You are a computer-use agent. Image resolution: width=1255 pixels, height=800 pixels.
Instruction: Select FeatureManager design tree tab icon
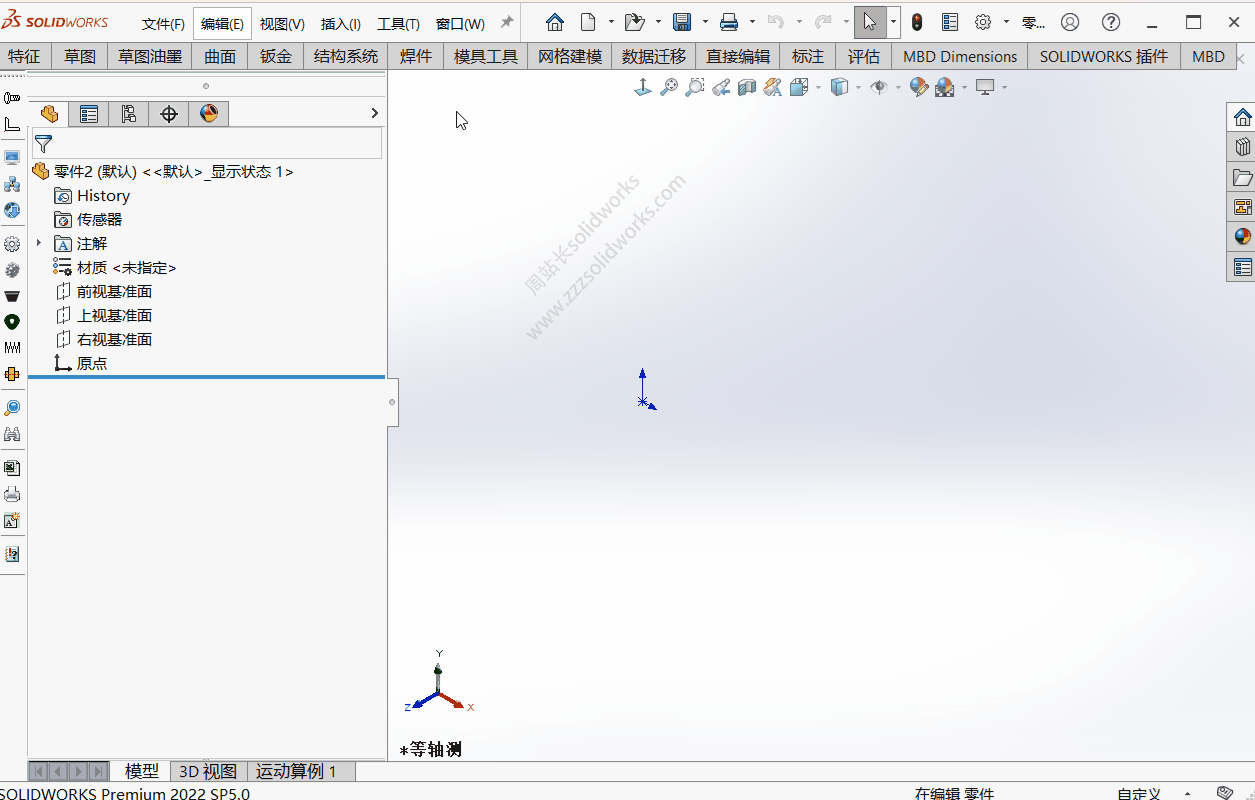pos(49,114)
